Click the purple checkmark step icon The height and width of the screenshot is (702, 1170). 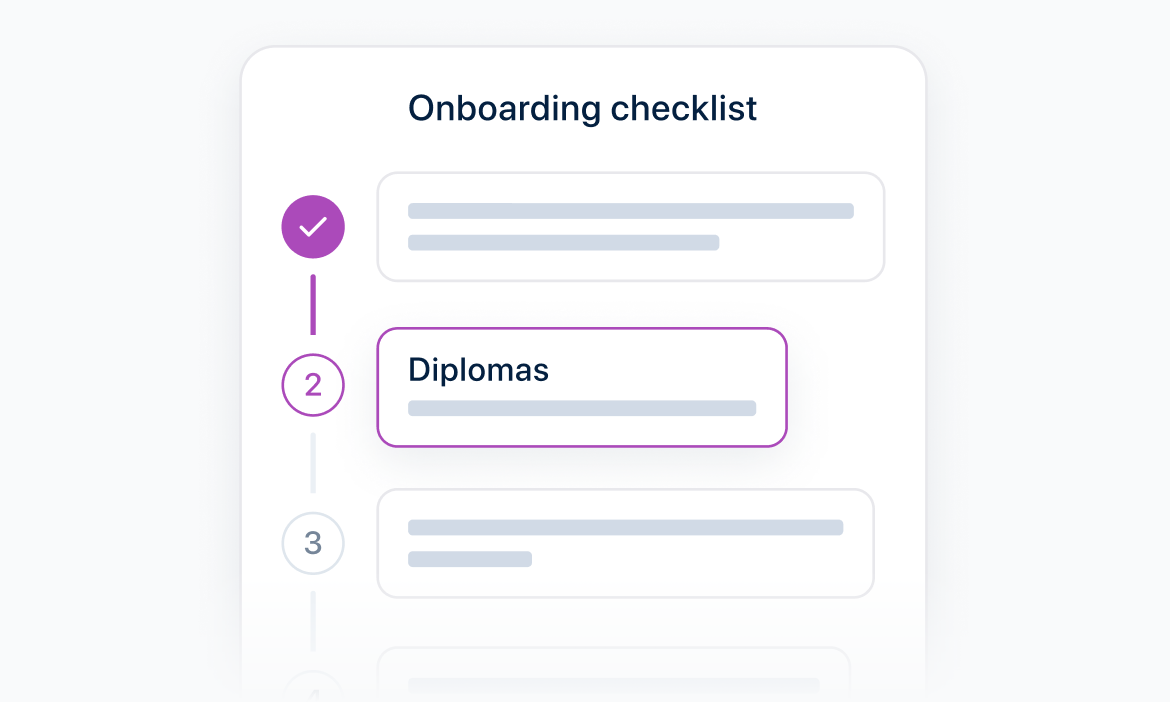pos(313,227)
